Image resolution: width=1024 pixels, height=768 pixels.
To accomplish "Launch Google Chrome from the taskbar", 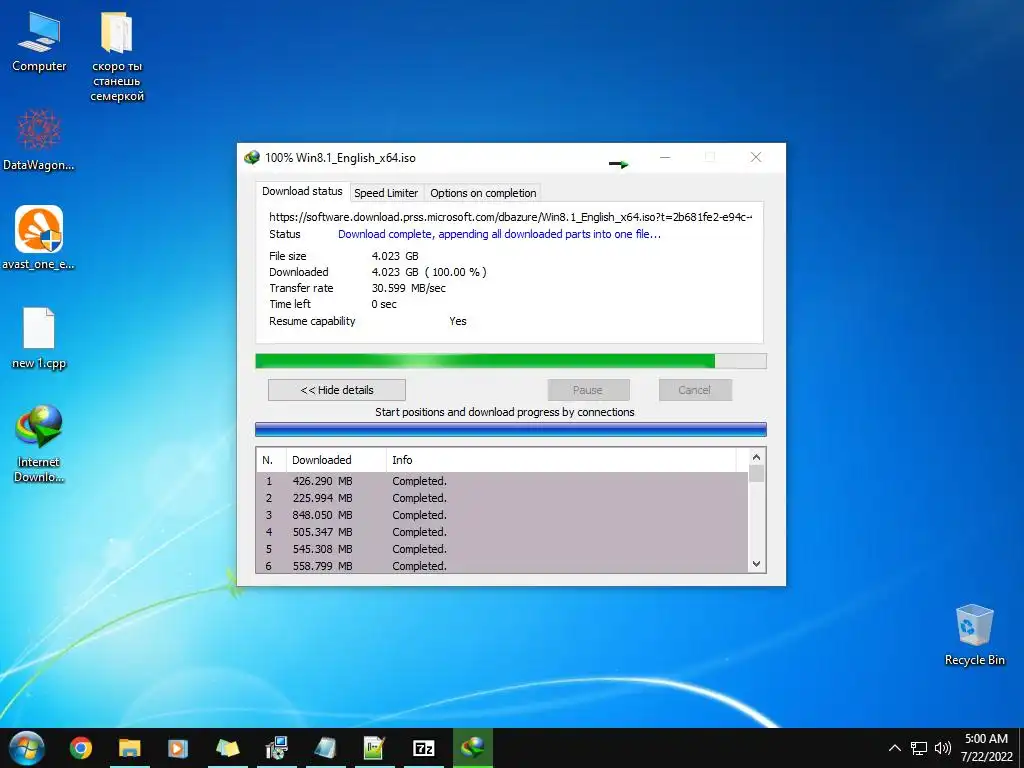I will click(x=81, y=748).
